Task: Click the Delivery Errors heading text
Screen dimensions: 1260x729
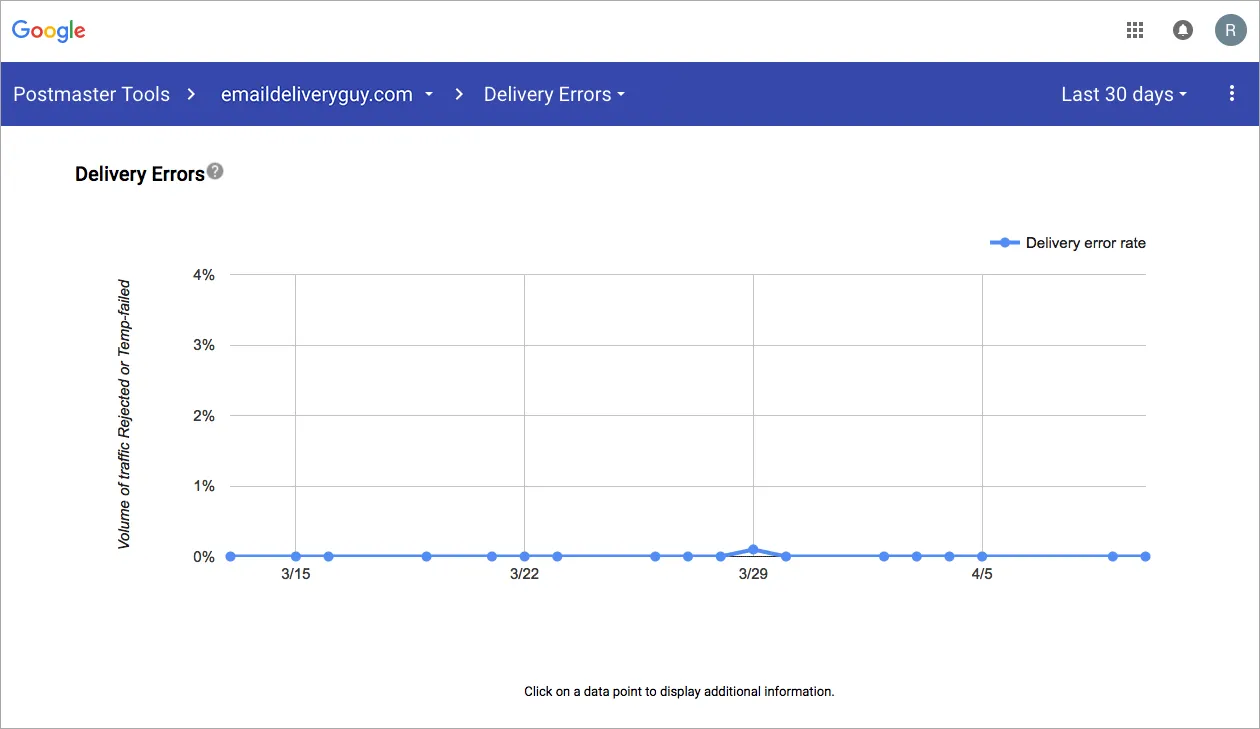Action: pos(140,174)
